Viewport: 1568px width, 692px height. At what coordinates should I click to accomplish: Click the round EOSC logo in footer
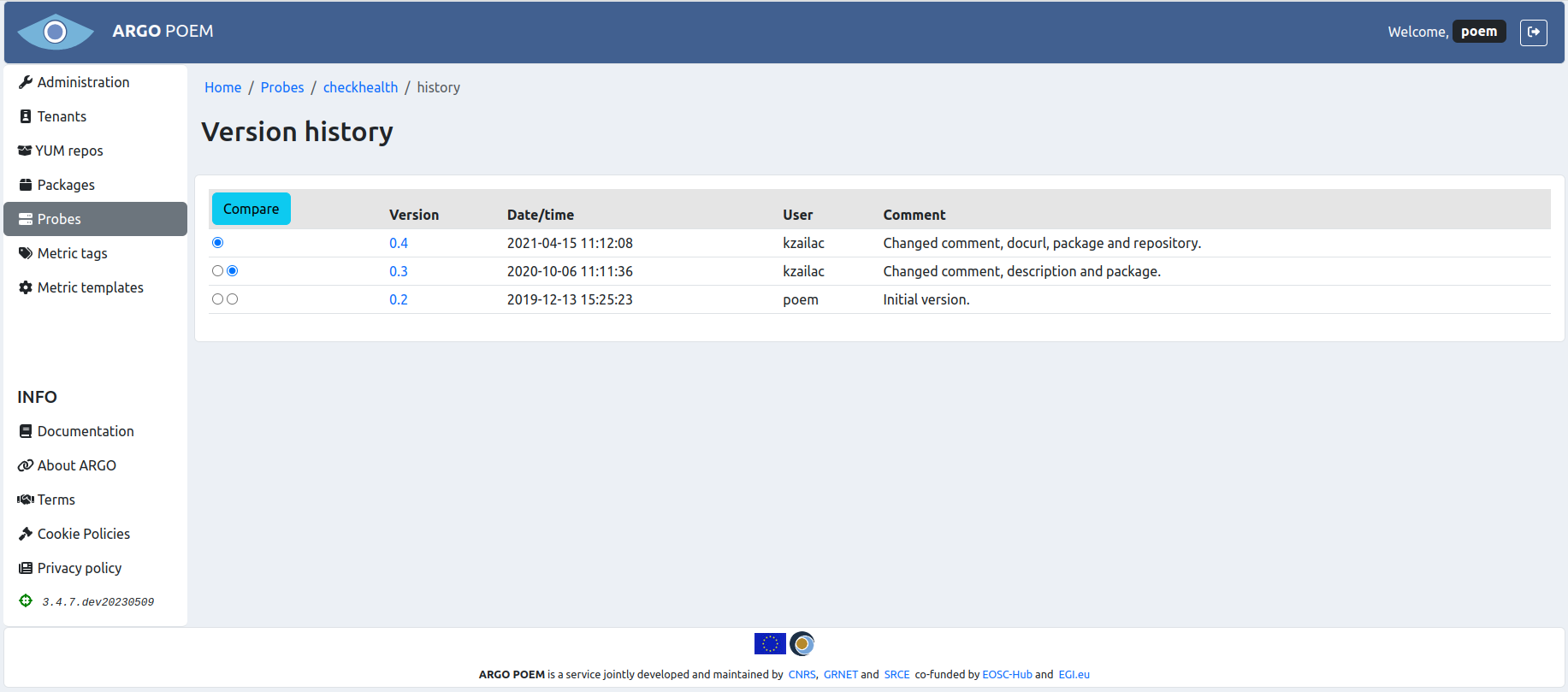click(x=802, y=643)
